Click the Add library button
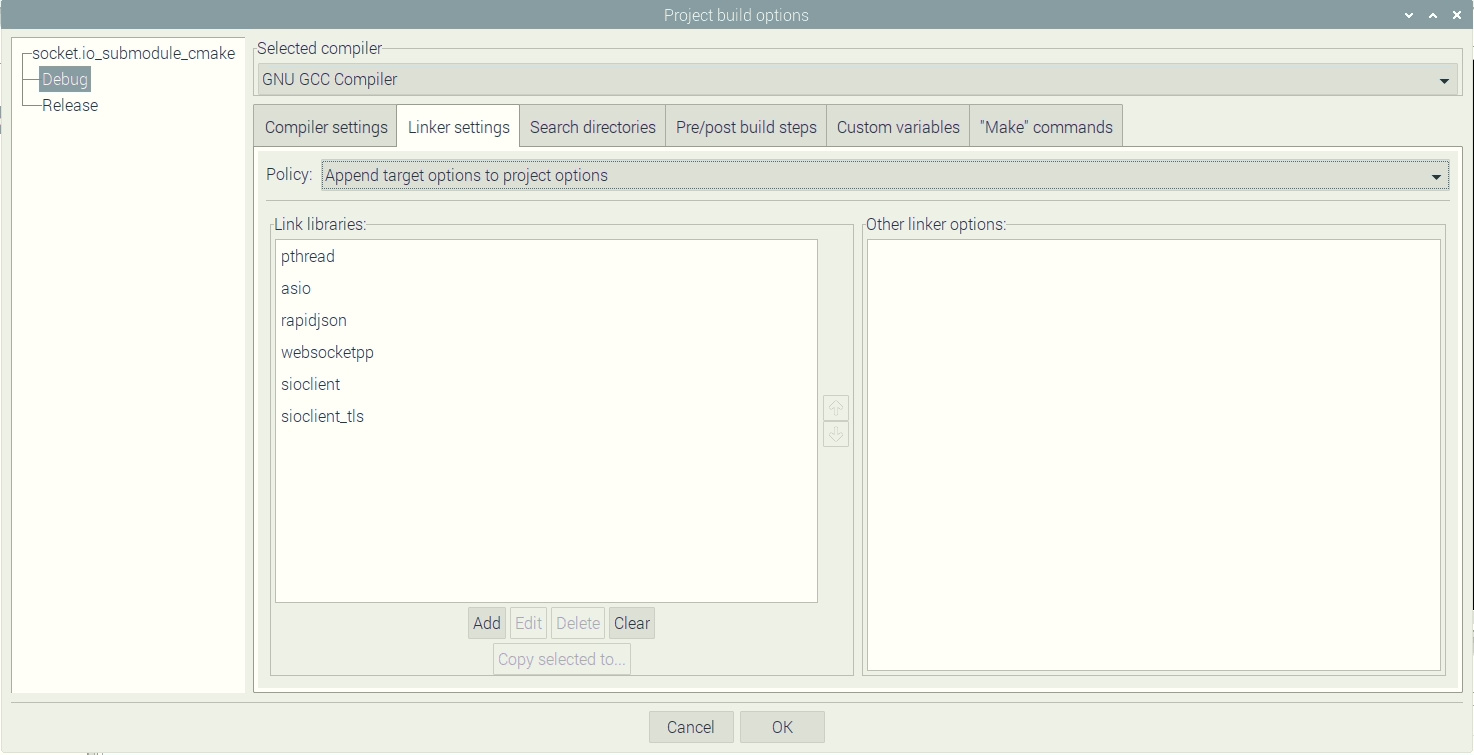The image size is (1474, 755). click(x=487, y=623)
